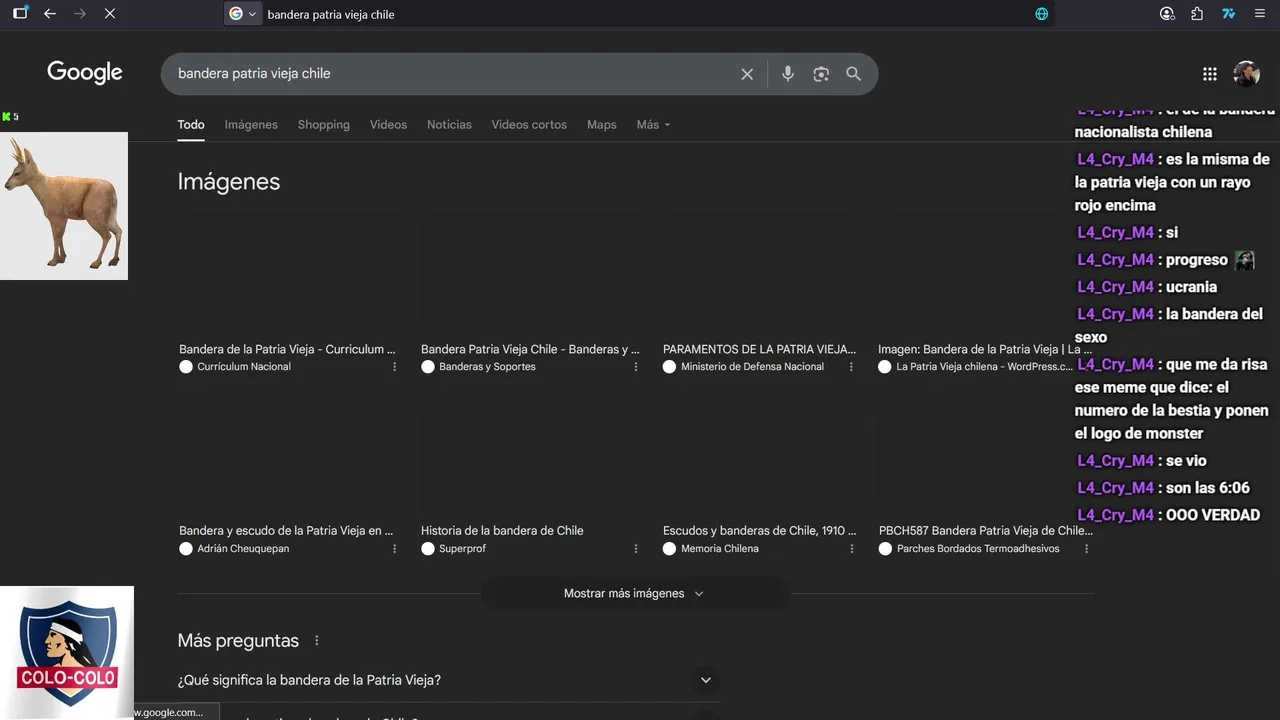The height and width of the screenshot is (720, 1280).
Task: Switch to Imágenes tab
Action: (251, 125)
